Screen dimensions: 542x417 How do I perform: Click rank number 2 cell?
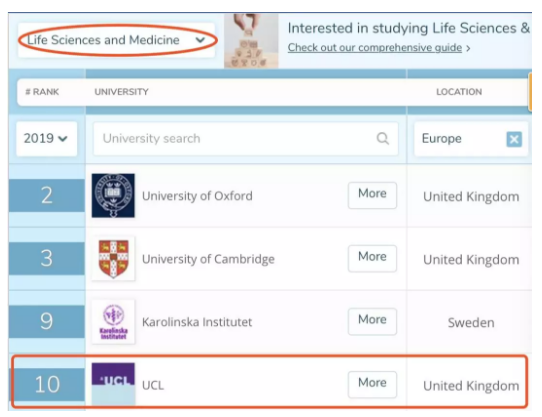point(47,195)
